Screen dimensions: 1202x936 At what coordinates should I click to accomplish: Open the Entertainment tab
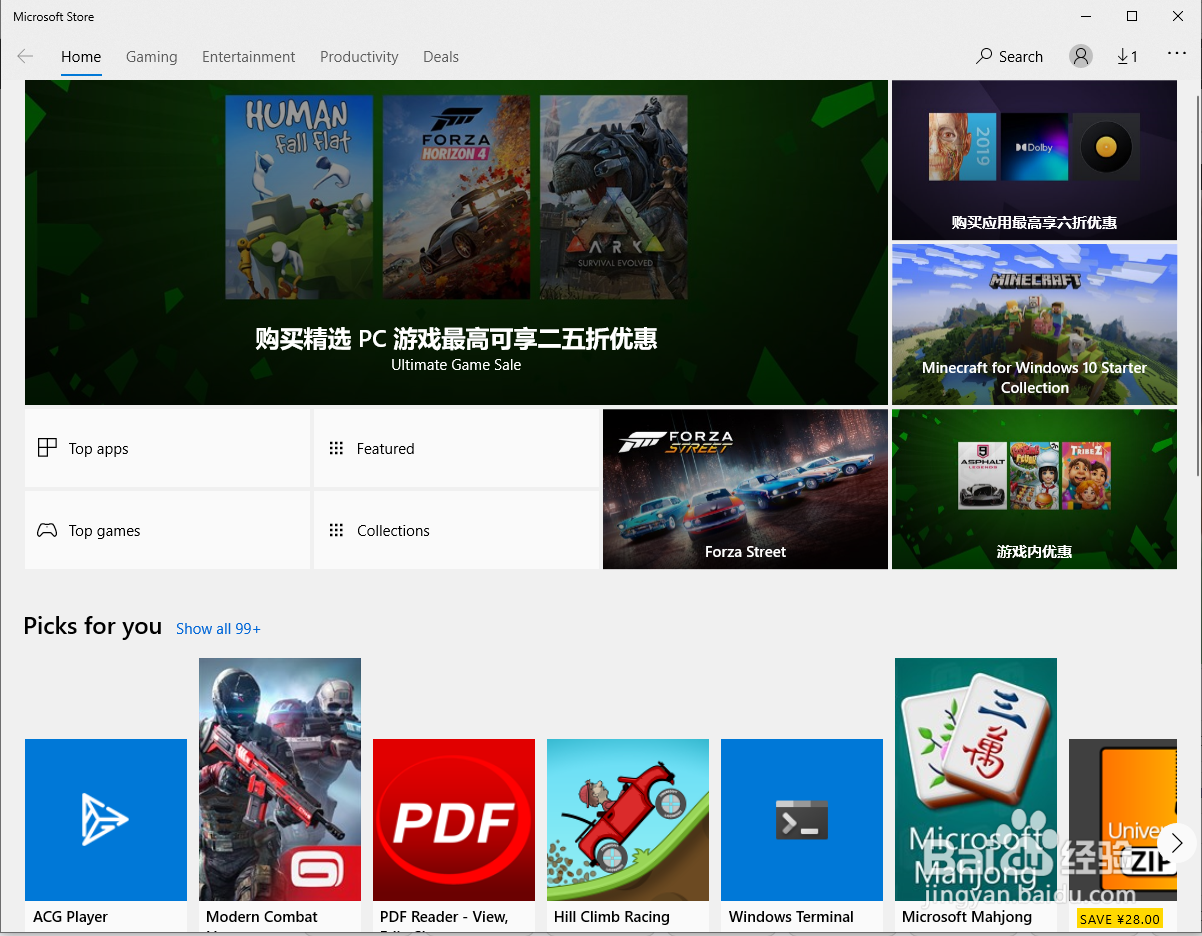tap(248, 57)
